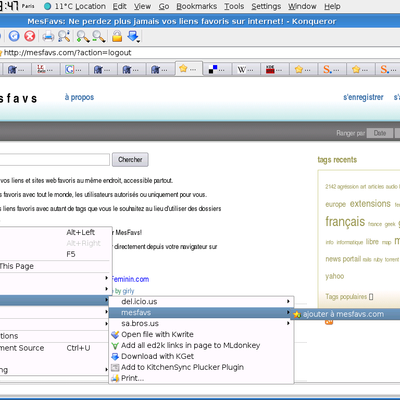The height and width of the screenshot is (400, 400).
Task: Click the Tags populaires link
Action: [346, 297]
